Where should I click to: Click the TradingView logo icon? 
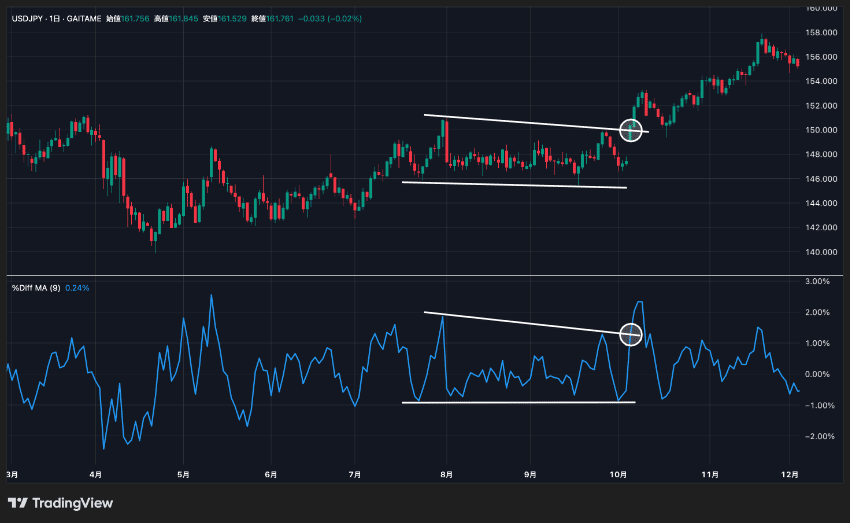click(x=17, y=503)
